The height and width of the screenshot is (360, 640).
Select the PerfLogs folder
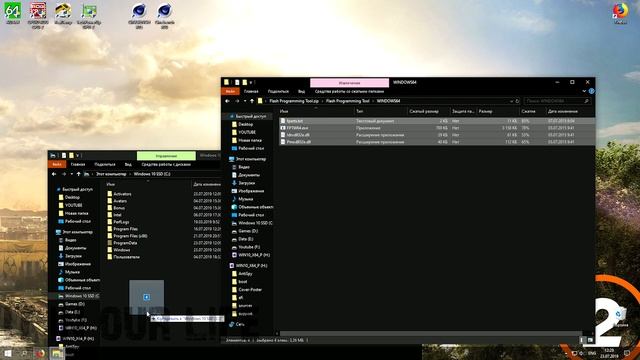tap(118, 222)
